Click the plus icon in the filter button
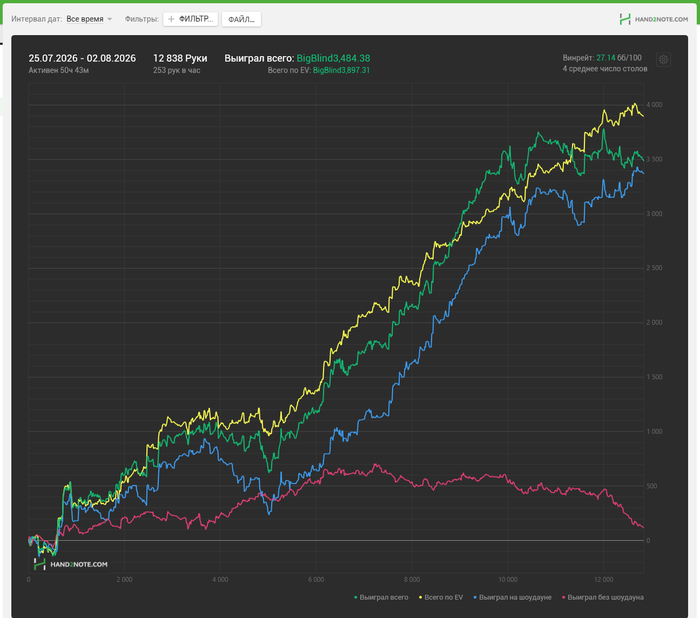This screenshot has width=700, height=618. (x=171, y=19)
